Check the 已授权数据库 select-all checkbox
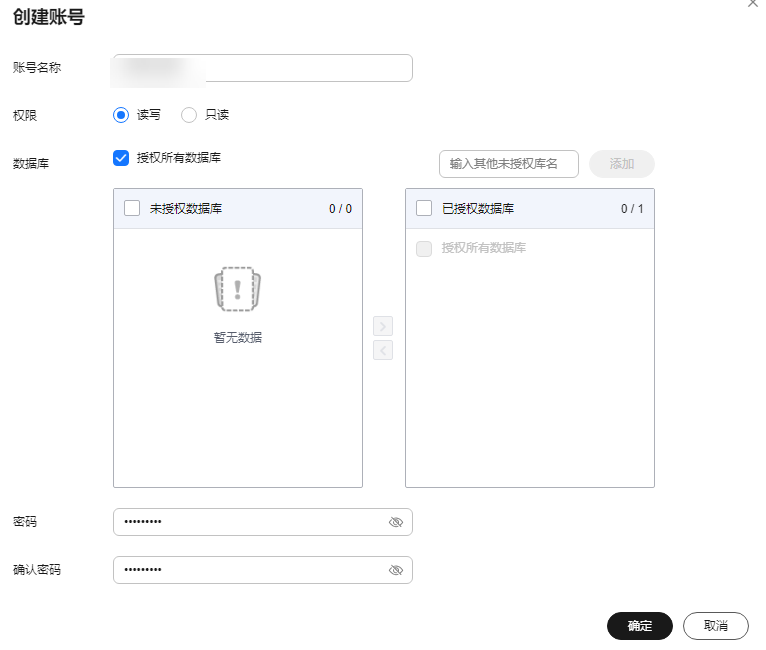This screenshot has width=766, height=650. click(x=424, y=209)
